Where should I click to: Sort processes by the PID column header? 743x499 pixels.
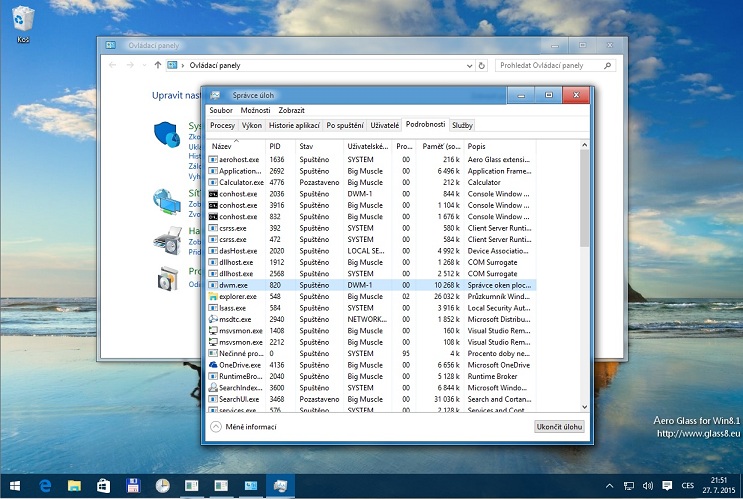(275, 146)
